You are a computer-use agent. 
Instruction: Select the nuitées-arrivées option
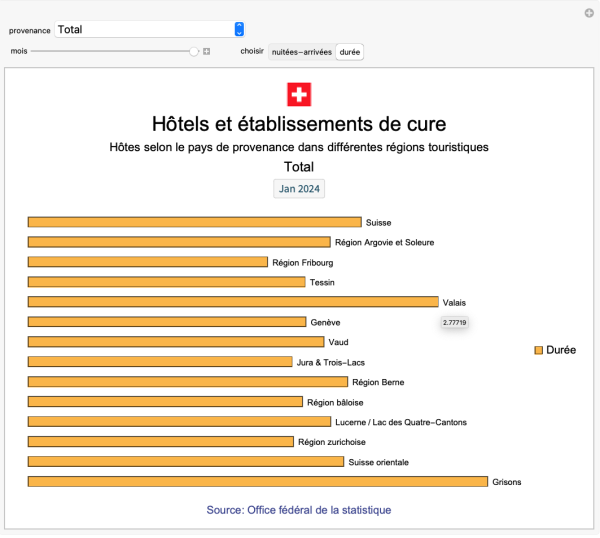pos(301,51)
